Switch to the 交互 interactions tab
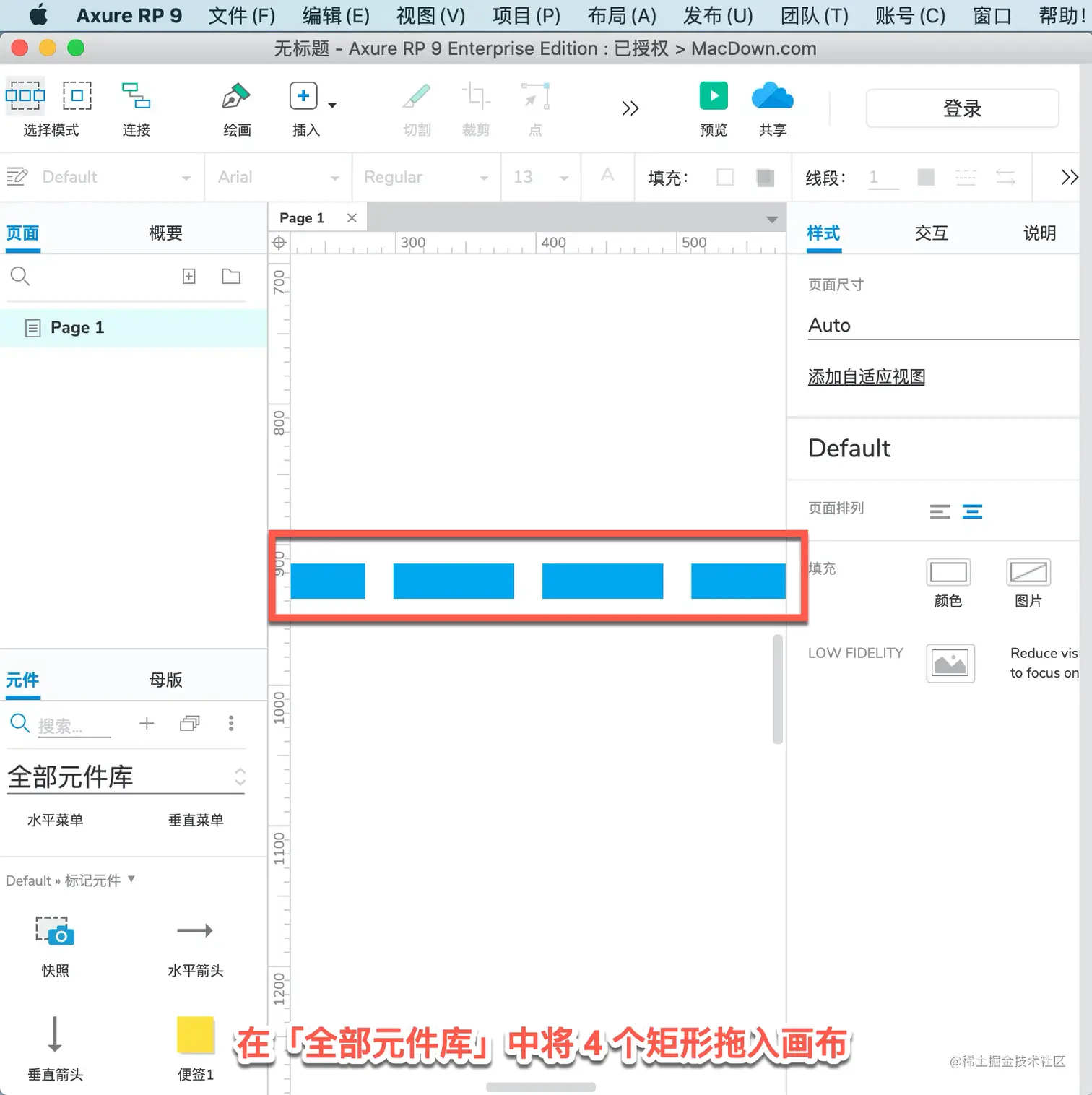The width and height of the screenshot is (1092, 1095). click(x=931, y=233)
